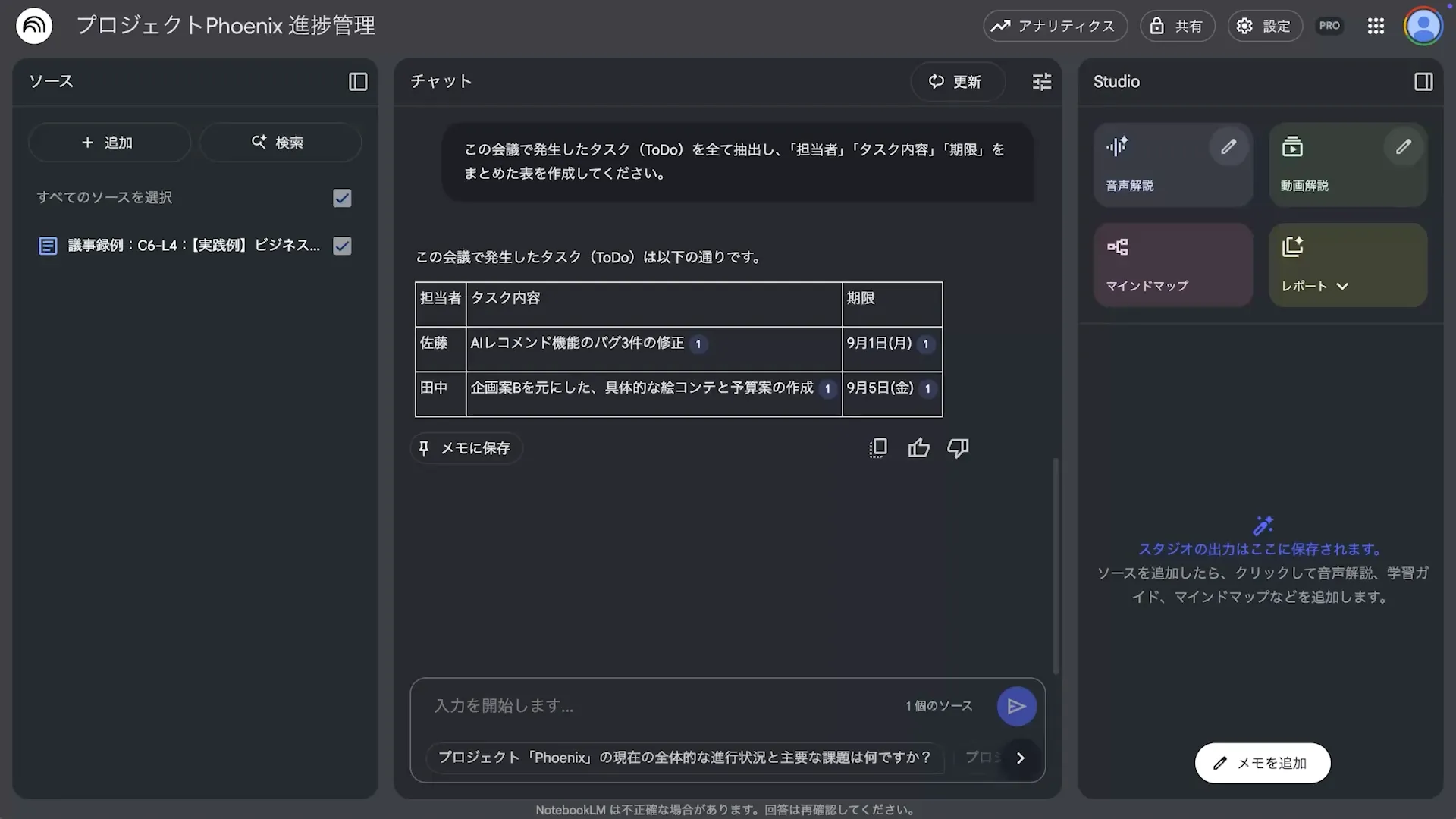Expand the レポート report options dropdown
Screen dimensions: 1456x819
point(1343,286)
